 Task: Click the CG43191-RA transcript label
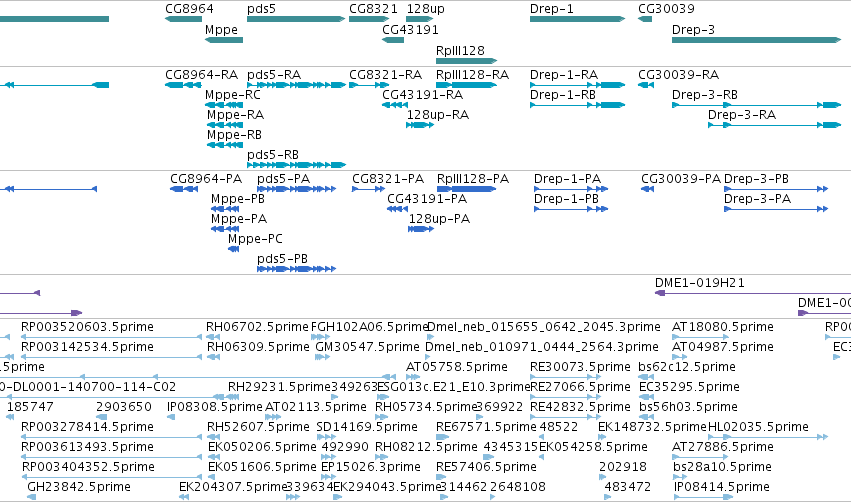point(423,95)
